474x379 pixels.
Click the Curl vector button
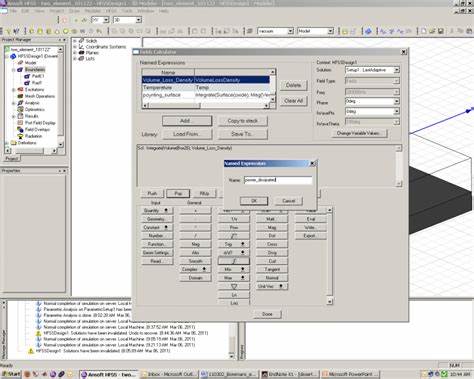[x=272, y=261]
